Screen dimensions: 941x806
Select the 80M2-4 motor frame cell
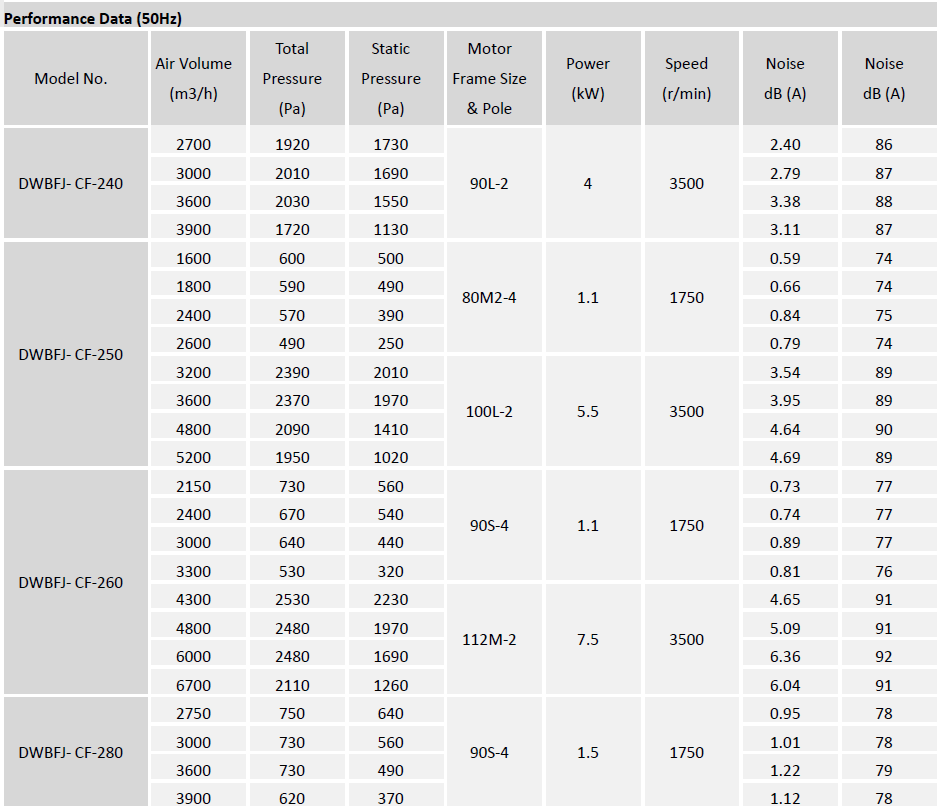(x=489, y=298)
